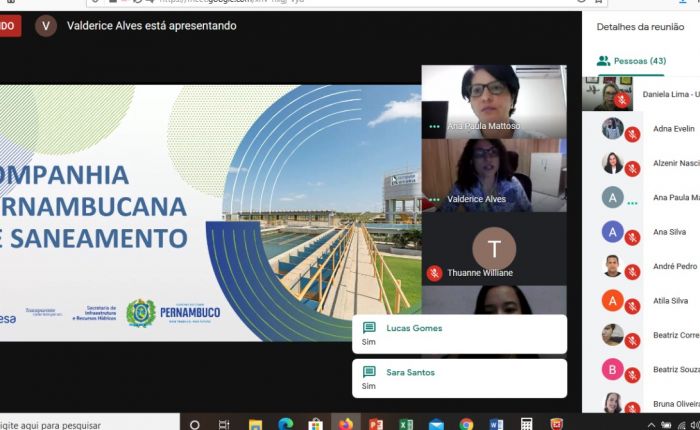Viewport: 700px width, 430px height.
Task: Click Ana Paula's speaking dots indicator in list
Action: coord(632,203)
